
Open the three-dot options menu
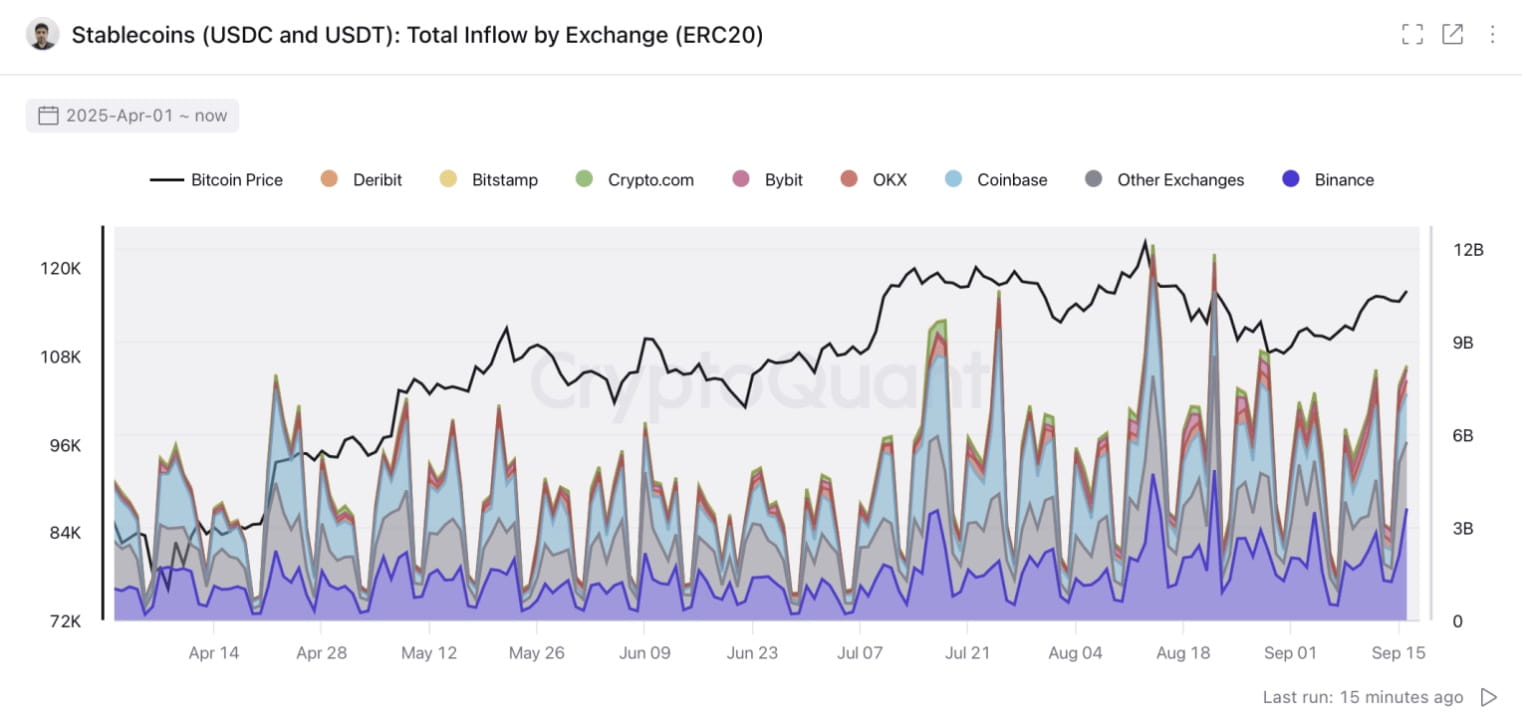1491,33
